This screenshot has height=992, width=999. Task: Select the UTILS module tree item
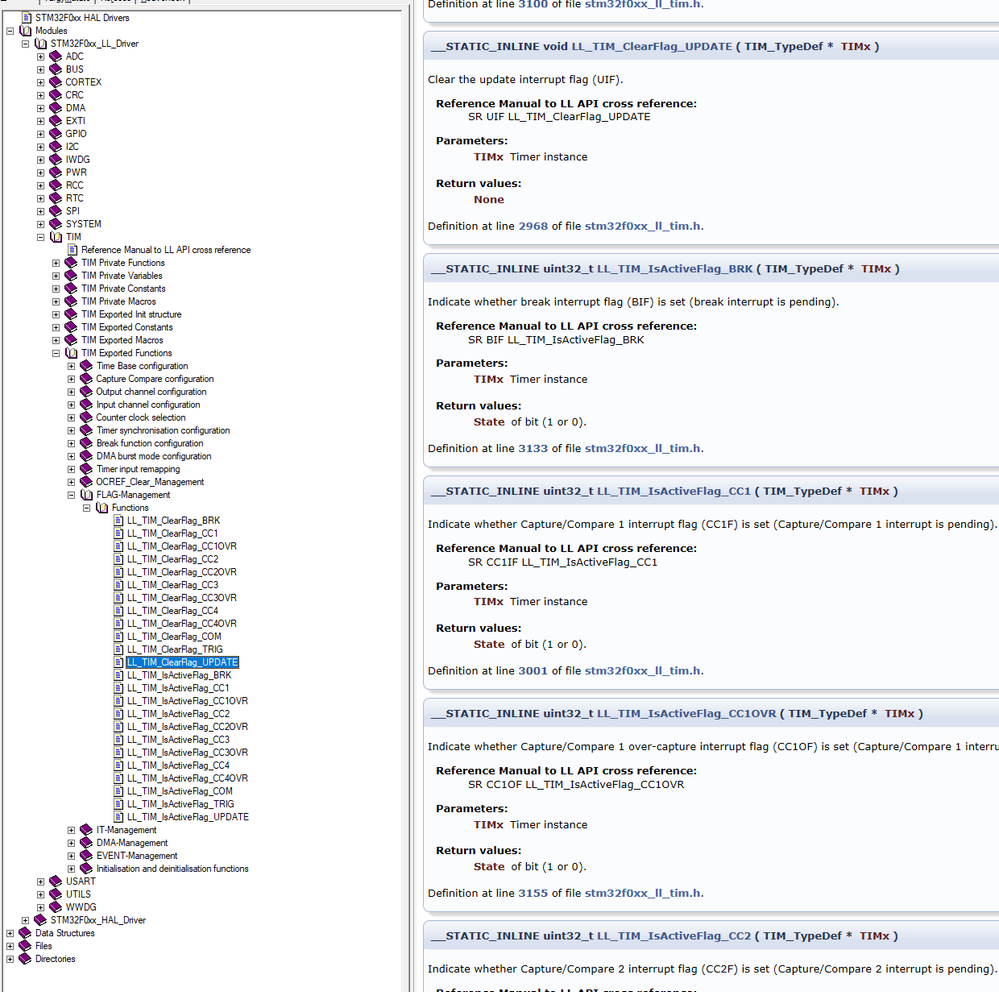pyautogui.click(x=78, y=895)
